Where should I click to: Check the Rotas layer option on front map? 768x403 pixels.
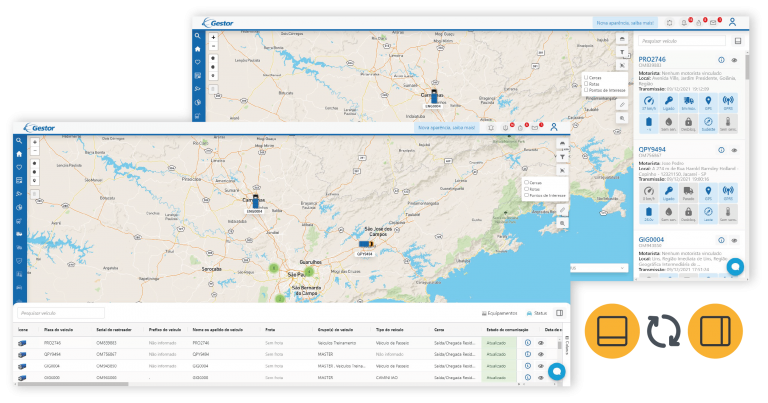pos(528,189)
